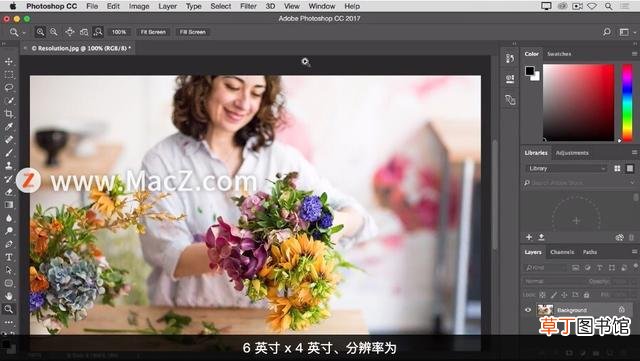Hide the Background layer with eye icon
This screenshot has height=361, width=640.
[x=528, y=310]
